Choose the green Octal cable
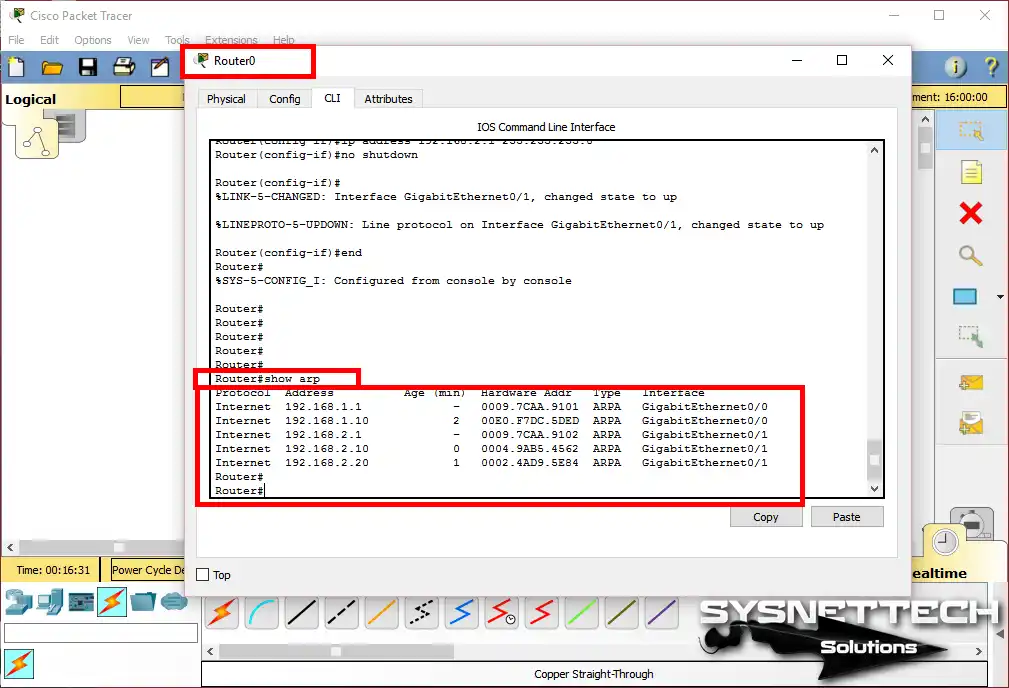 (581, 613)
